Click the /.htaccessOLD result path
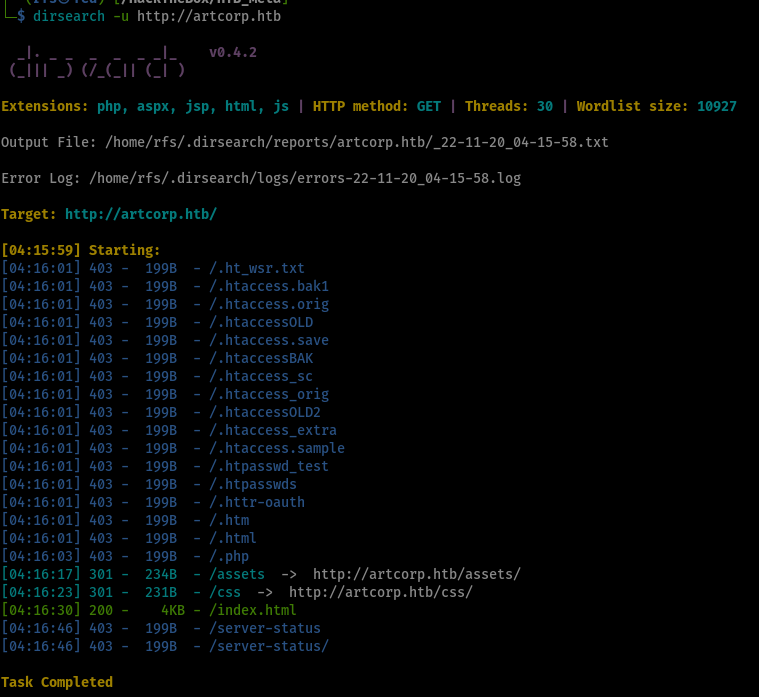 (x=261, y=322)
